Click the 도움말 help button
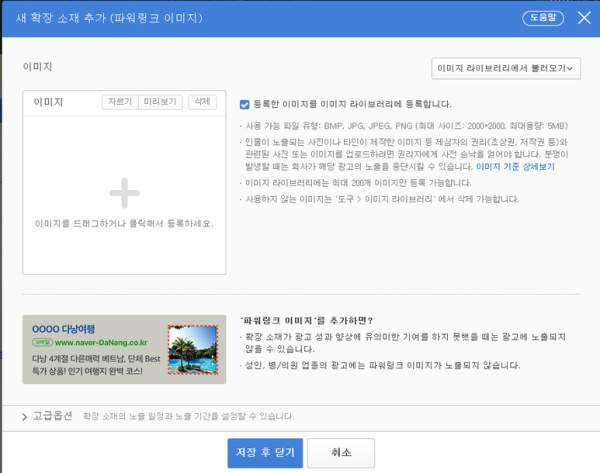 (543, 18)
